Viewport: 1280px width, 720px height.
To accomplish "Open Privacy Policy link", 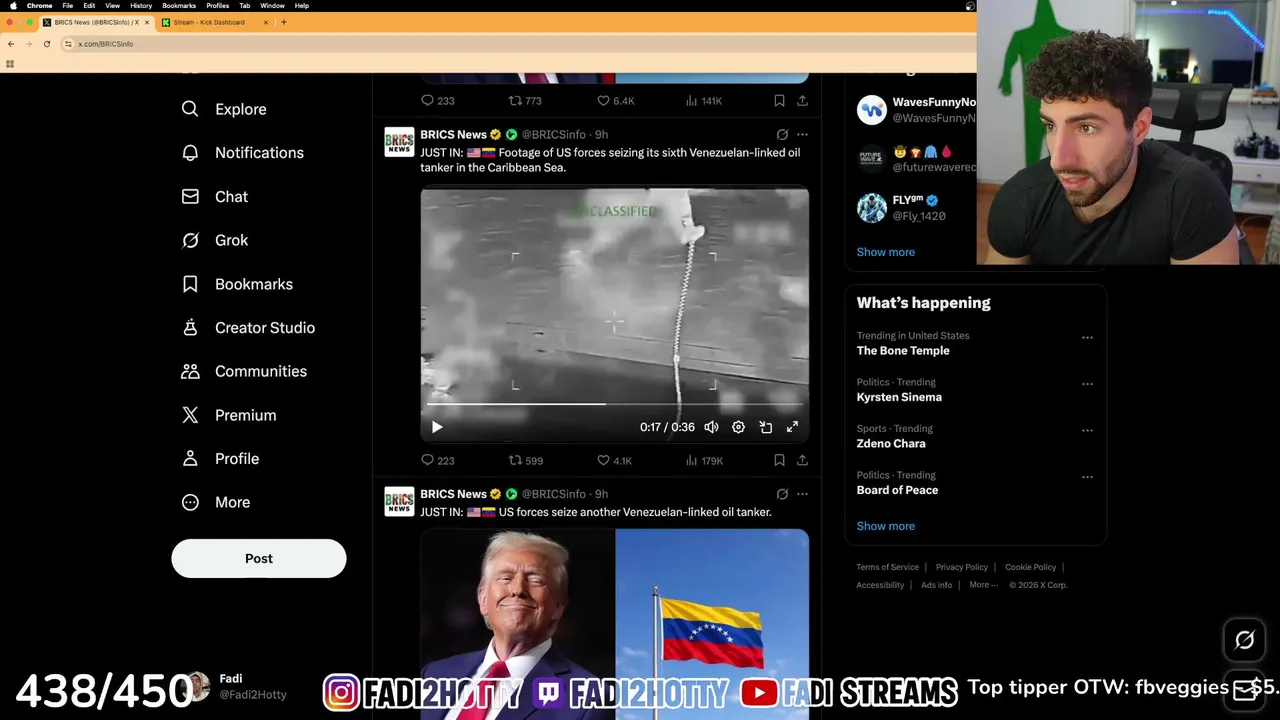I will tap(961, 567).
